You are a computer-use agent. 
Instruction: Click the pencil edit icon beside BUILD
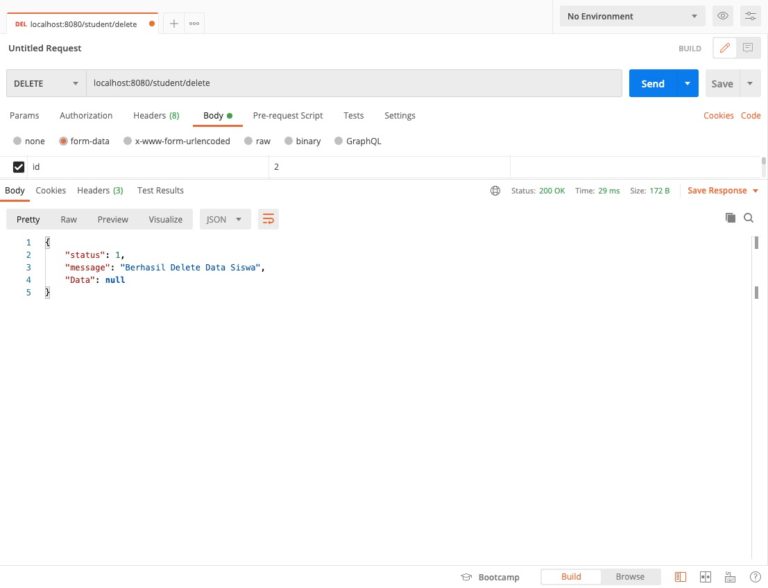point(724,48)
